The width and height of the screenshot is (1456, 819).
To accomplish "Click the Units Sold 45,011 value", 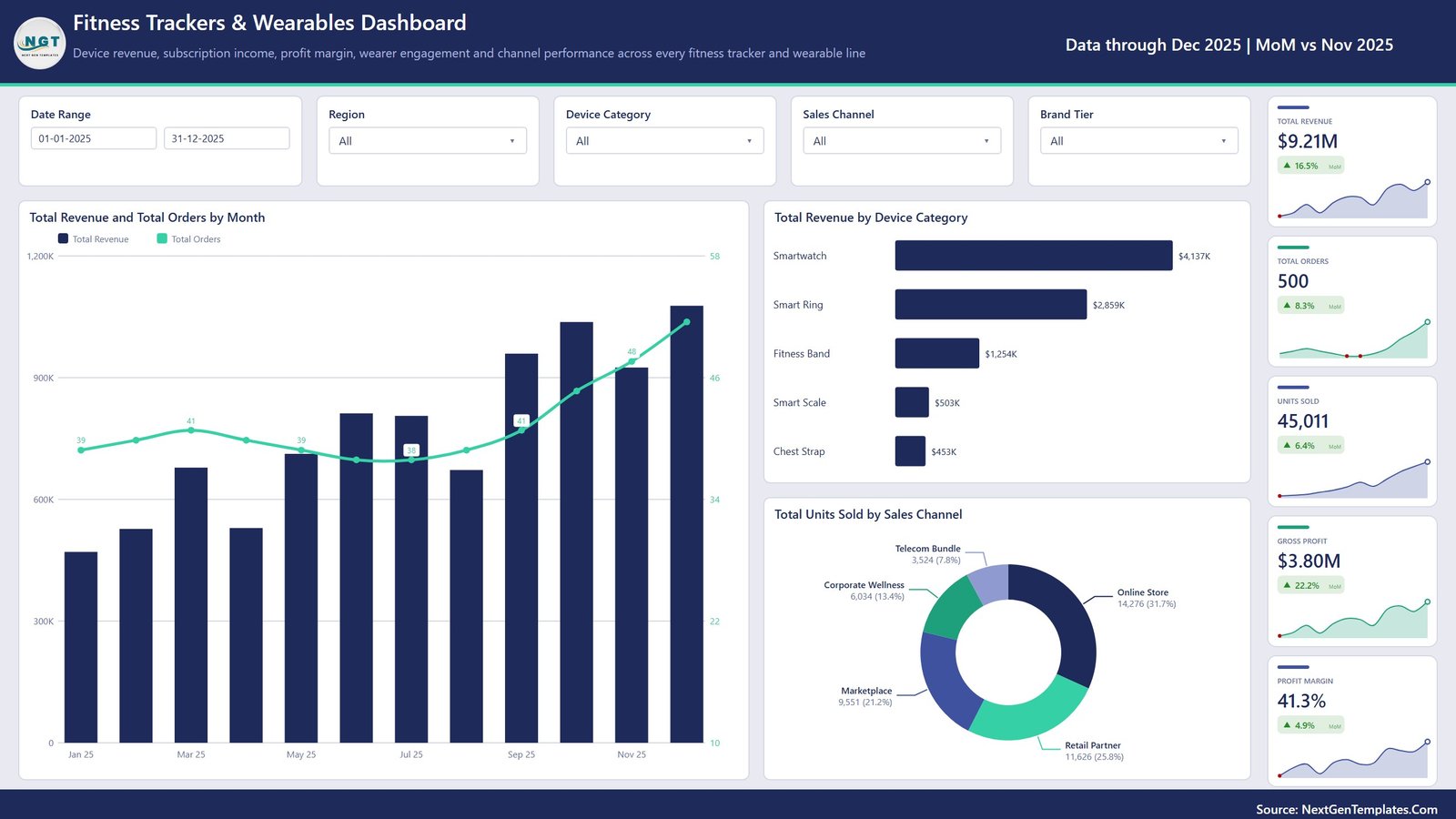I will 1303,421.
